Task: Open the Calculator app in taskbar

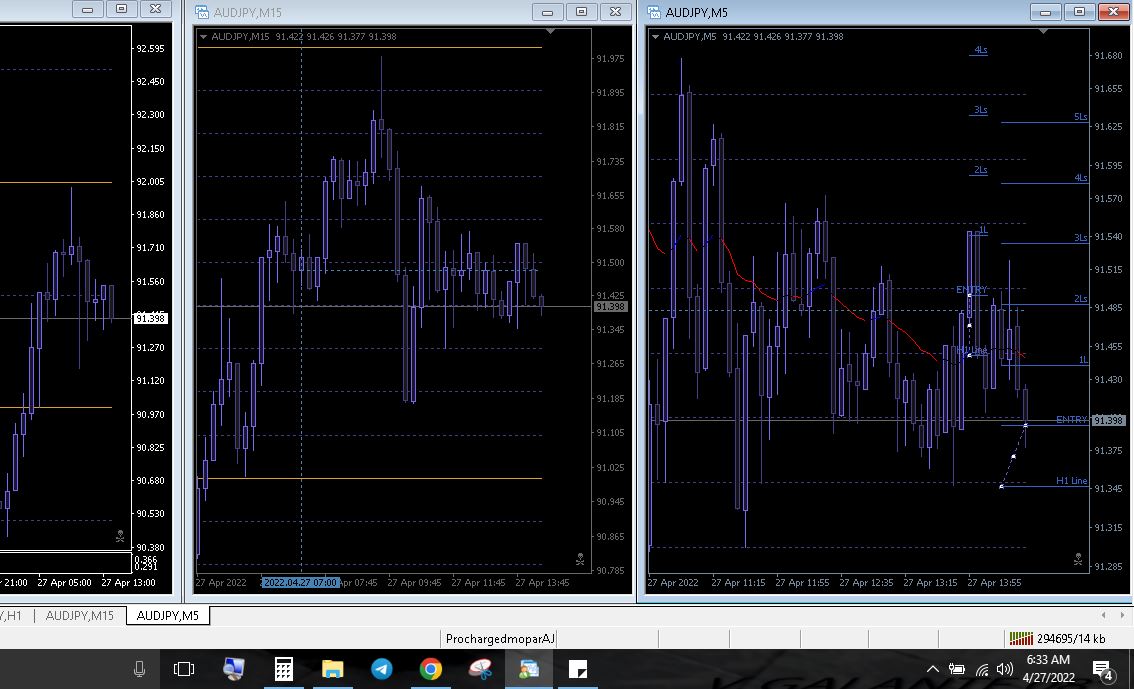Action: [x=283, y=669]
